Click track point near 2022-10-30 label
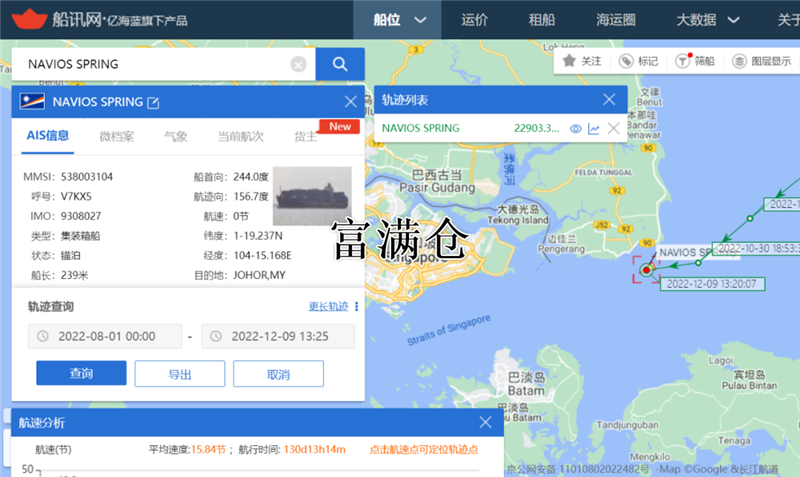 pyautogui.click(x=698, y=263)
